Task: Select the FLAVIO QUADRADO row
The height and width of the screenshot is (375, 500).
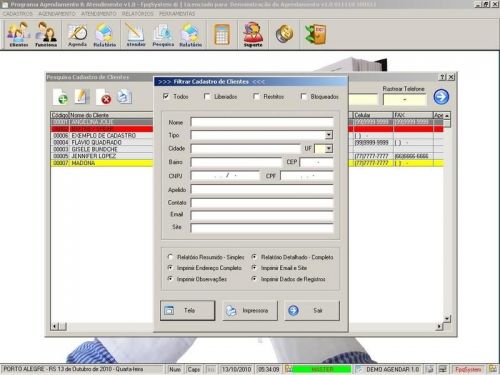Action: [x=102, y=142]
